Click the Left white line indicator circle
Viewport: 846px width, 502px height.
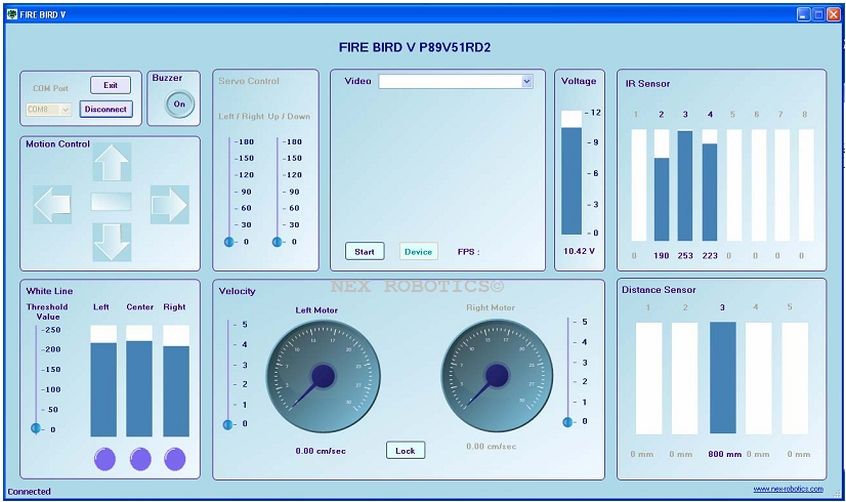105,459
